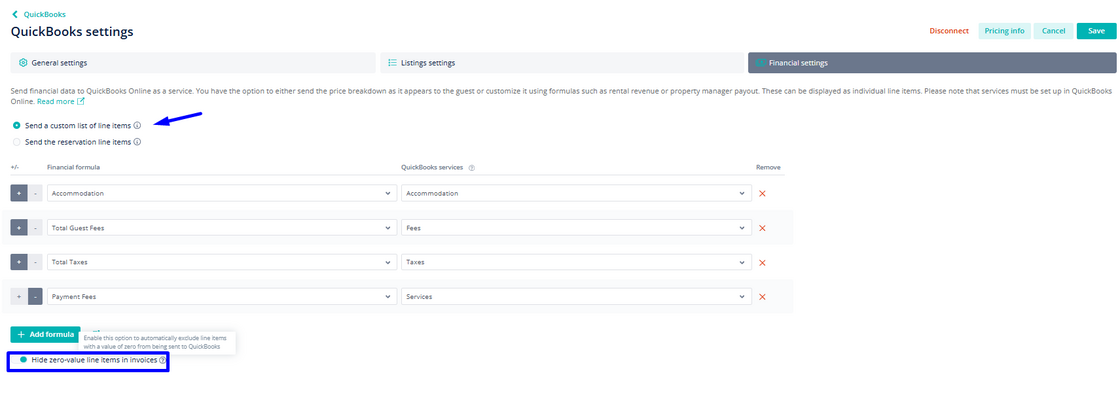Open the Read more link
This screenshot has height=401, width=1120.
coord(61,102)
